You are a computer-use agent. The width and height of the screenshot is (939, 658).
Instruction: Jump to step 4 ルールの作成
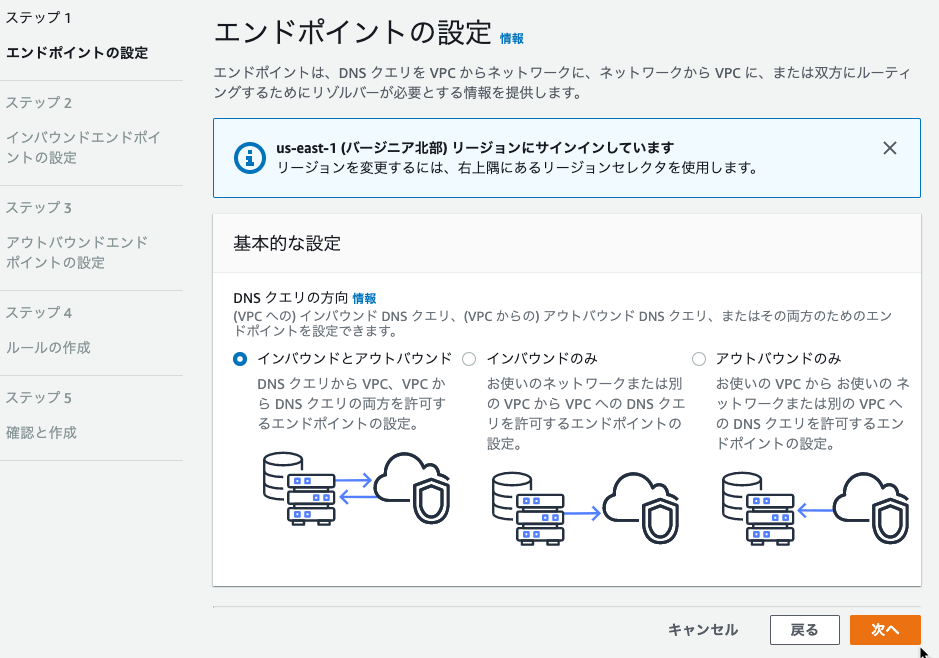pyautogui.click(x=48, y=347)
